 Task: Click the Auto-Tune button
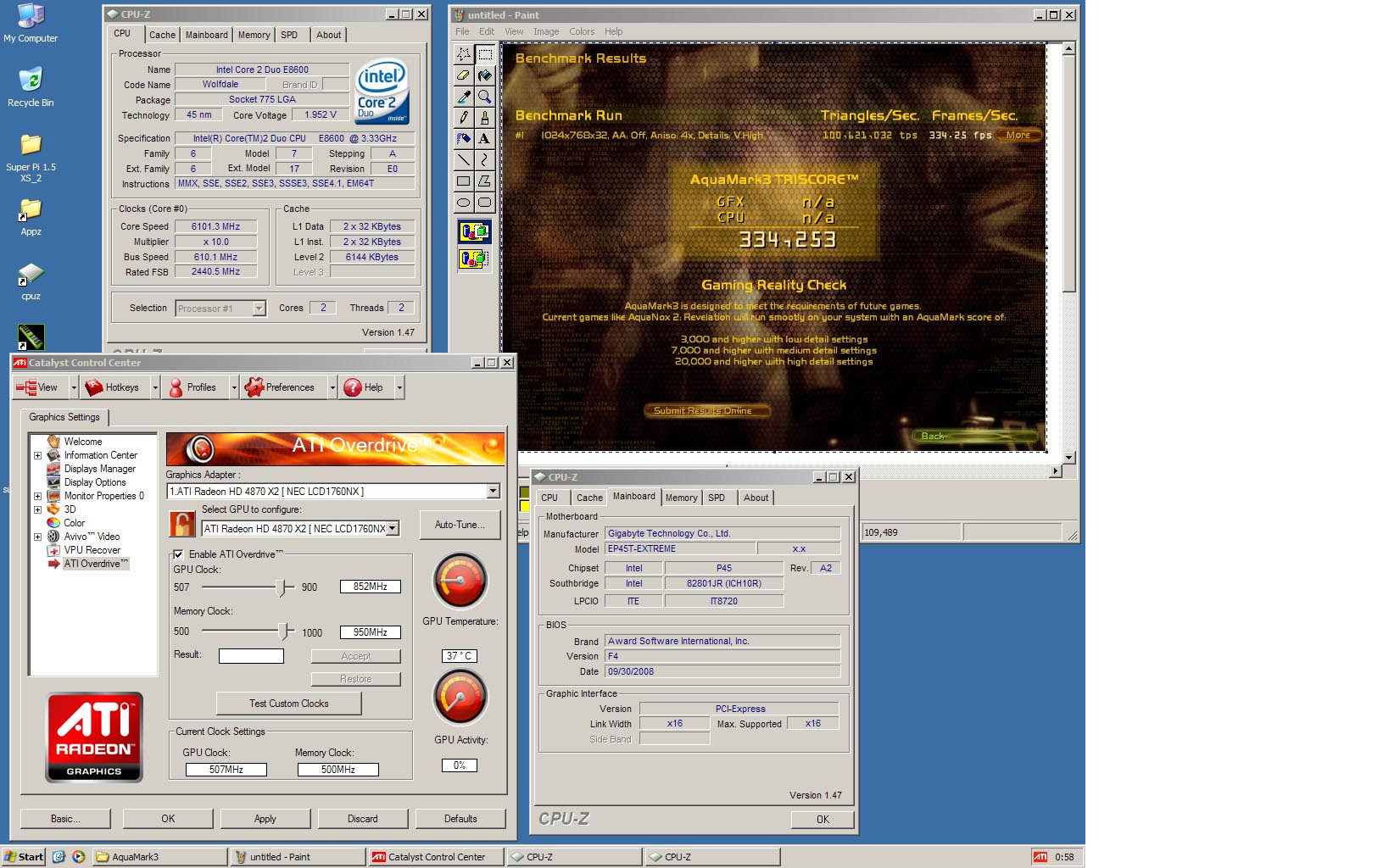(x=460, y=525)
